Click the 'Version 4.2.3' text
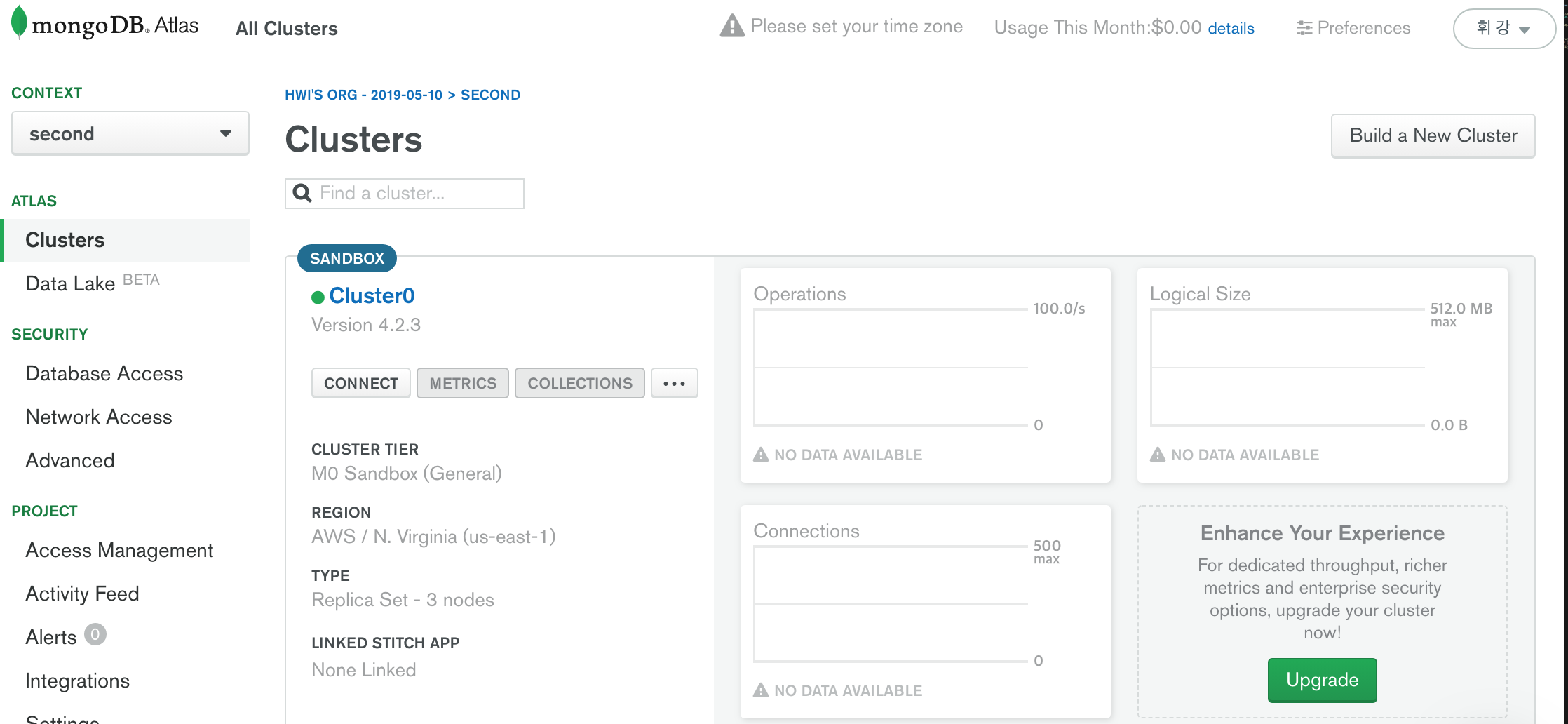This screenshot has height=724, width=1568. click(x=366, y=325)
